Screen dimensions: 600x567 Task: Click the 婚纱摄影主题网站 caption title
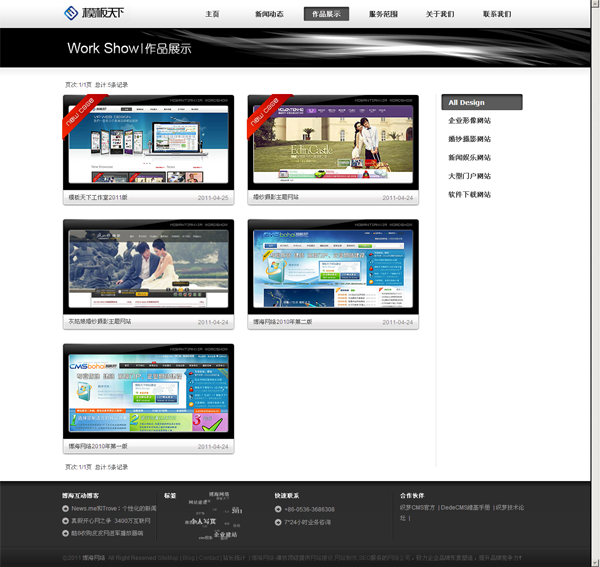(x=276, y=197)
